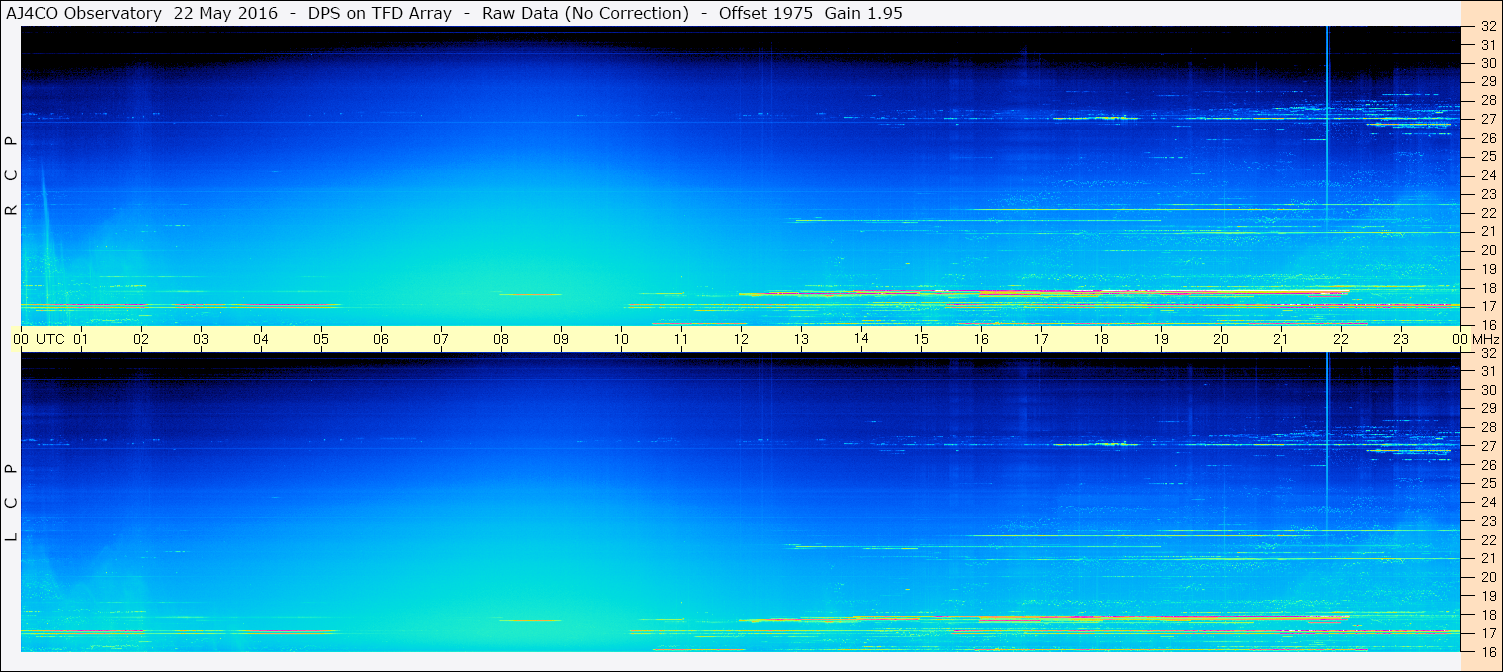Click the 32 MHz label of the RCP panel
Image resolution: width=1503 pixels, height=672 pixels.
pyautogui.click(x=1488, y=27)
